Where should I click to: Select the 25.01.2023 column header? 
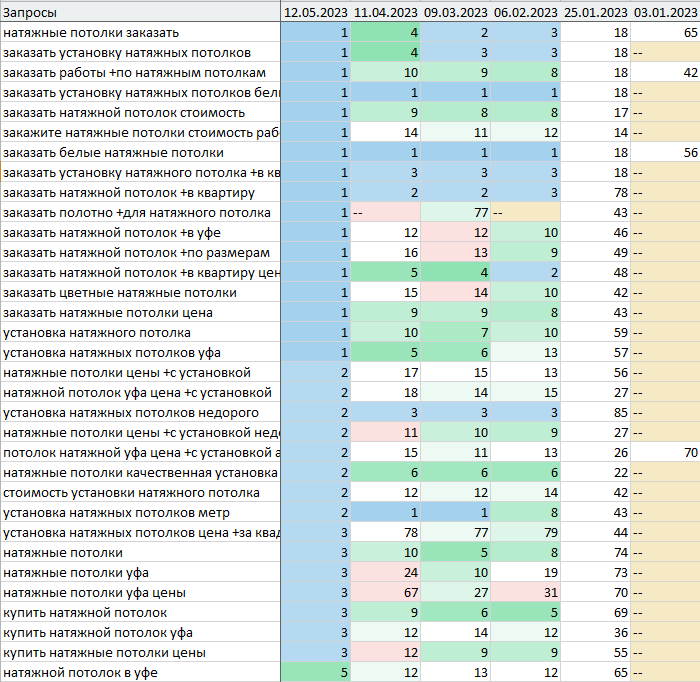click(x=596, y=12)
